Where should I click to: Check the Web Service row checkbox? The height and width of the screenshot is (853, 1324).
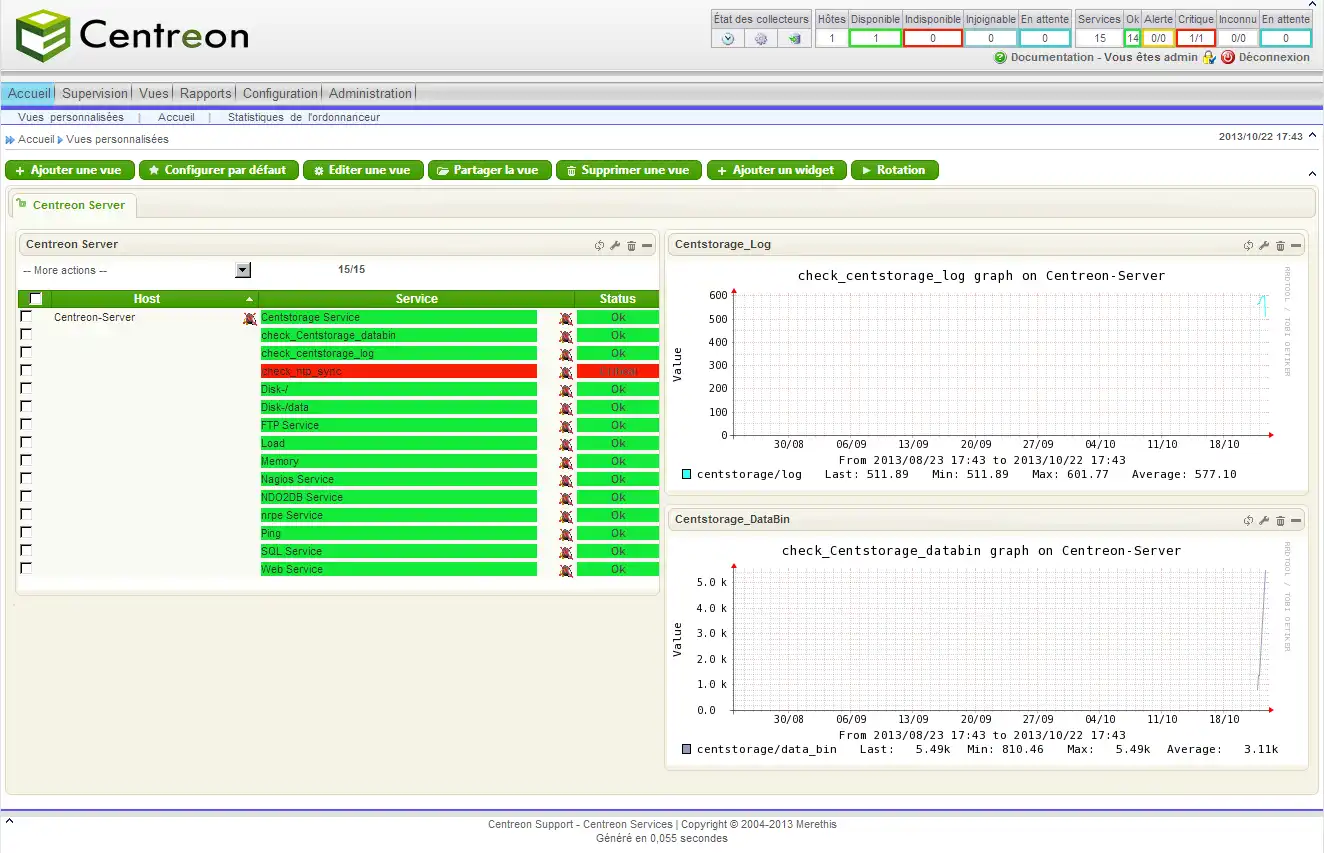(26, 568)
